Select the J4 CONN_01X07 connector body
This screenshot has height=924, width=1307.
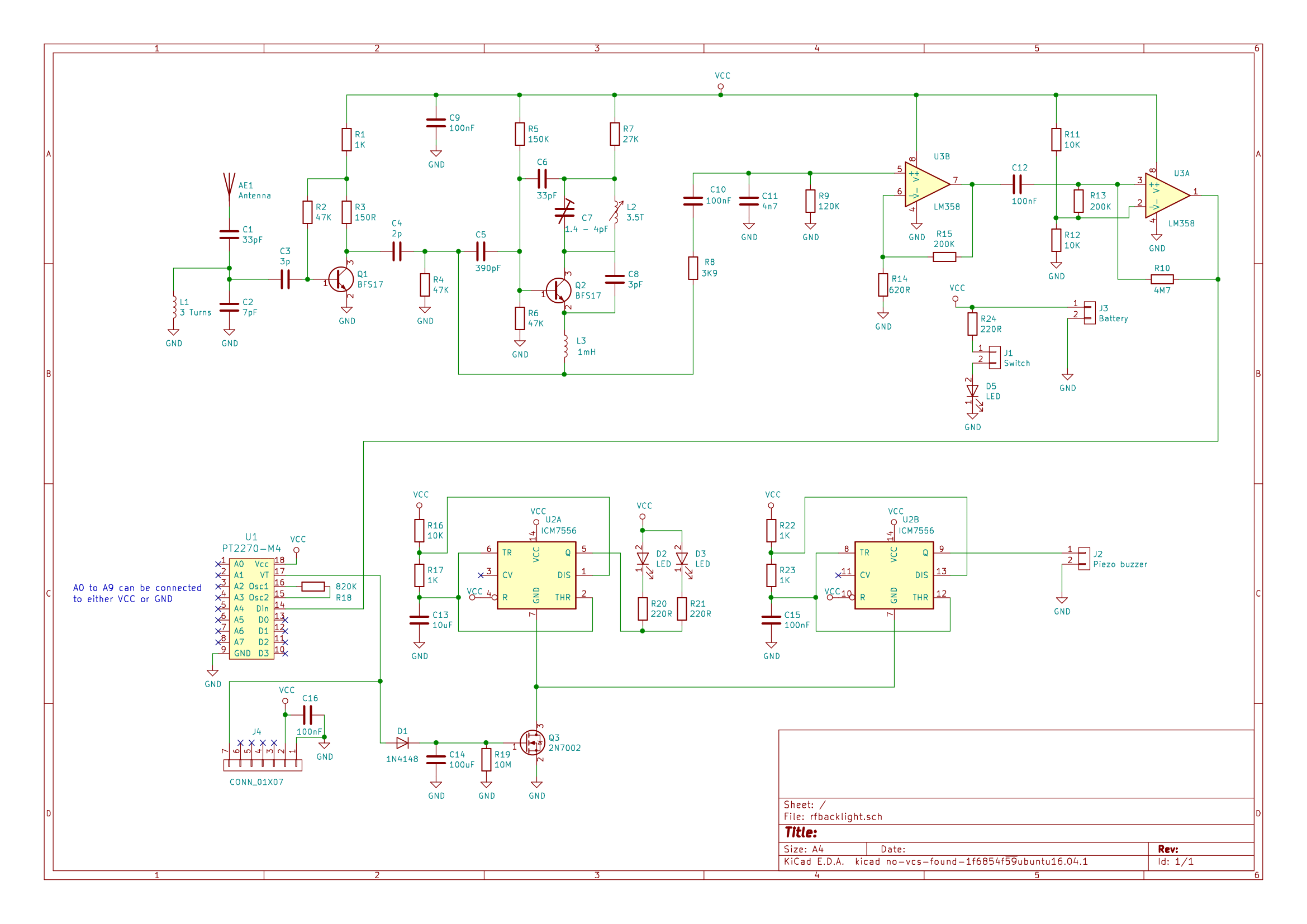coord(263,765)
